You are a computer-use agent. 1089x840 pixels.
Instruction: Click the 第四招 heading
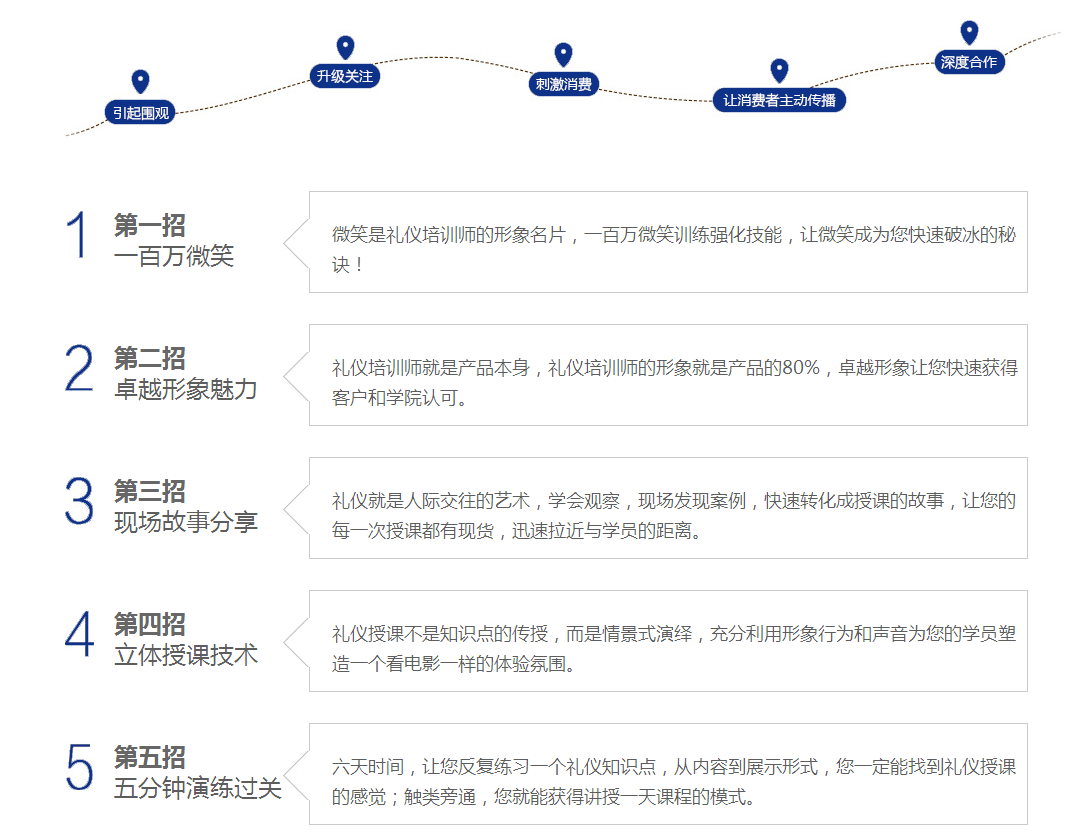pyautogui.click(x=149, y=625)
